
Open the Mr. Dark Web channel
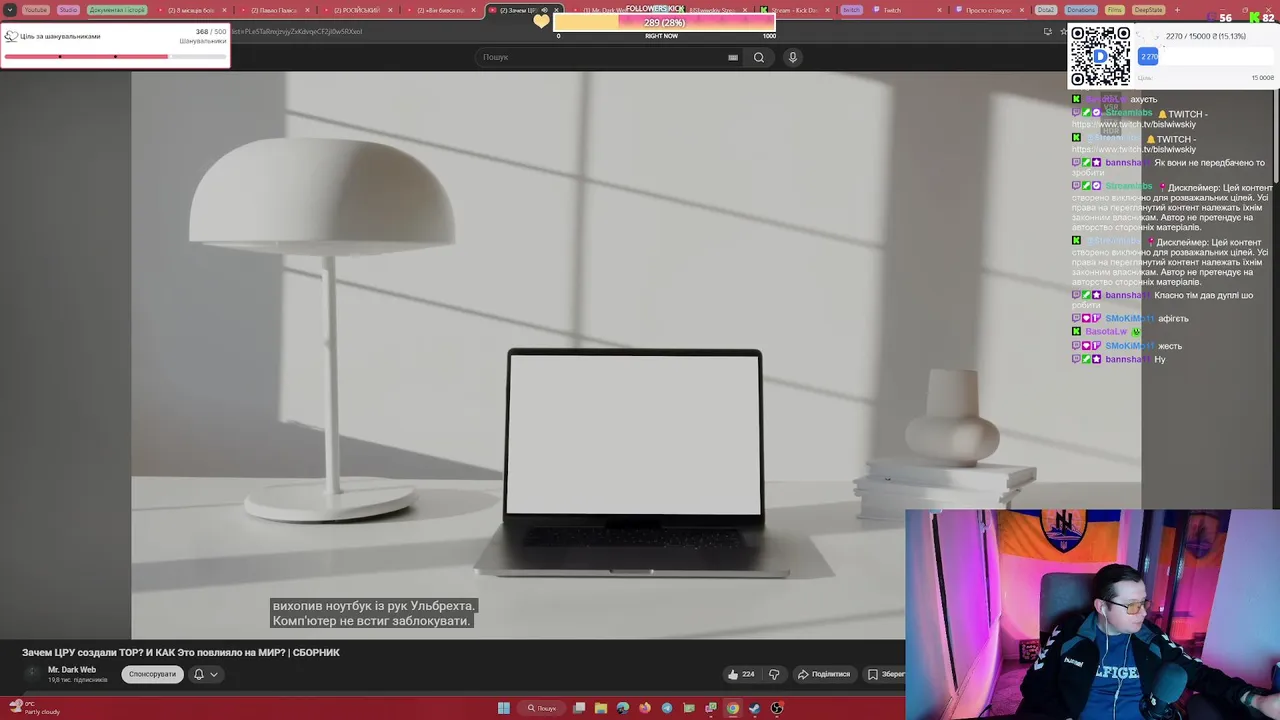coord(72,670)
